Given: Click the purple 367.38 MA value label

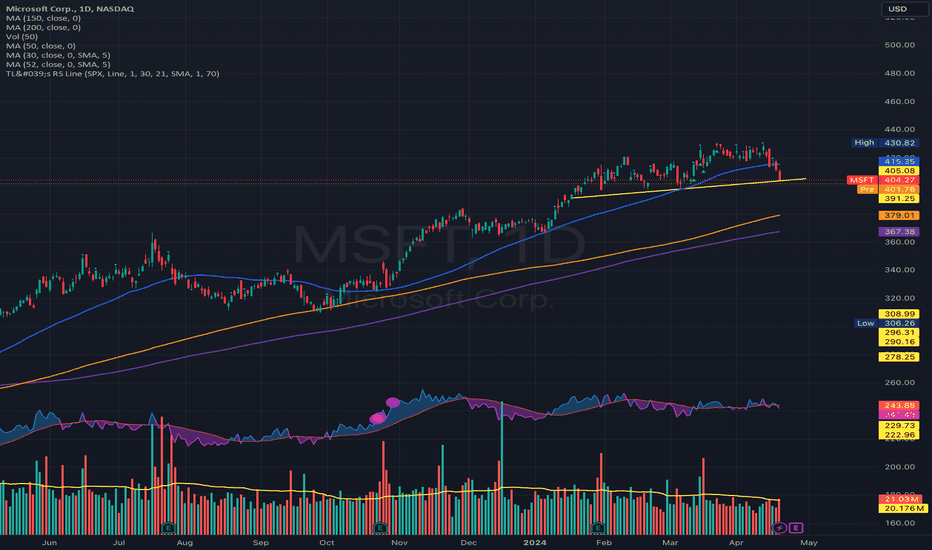Looking at the screenshot, I should coord(899,232).
